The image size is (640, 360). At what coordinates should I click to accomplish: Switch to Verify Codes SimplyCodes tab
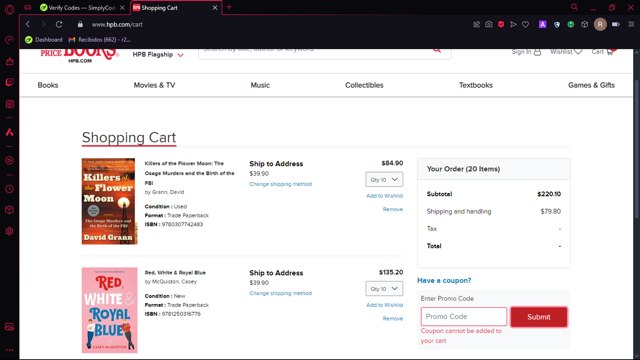(x=82, y=8)
